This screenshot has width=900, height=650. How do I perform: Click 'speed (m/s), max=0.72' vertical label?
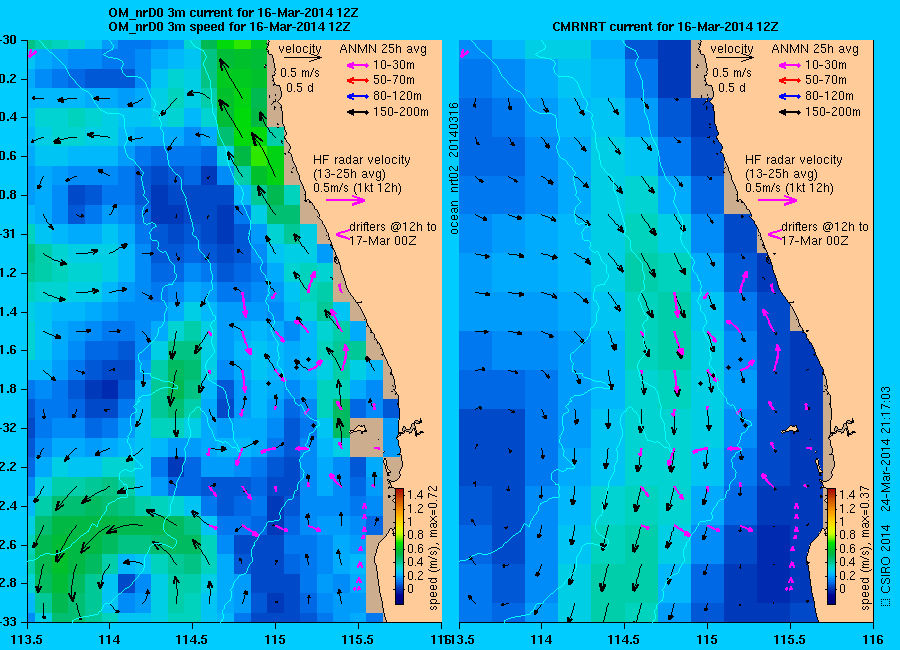coord(433,548)
